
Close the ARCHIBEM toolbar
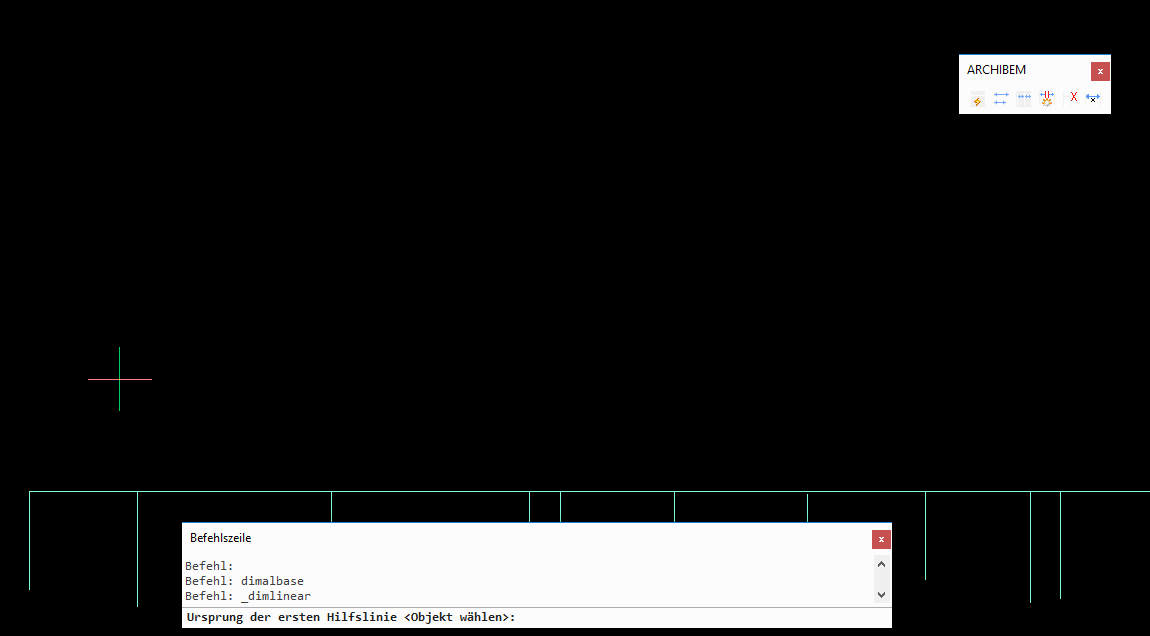tap(1100, 71)
